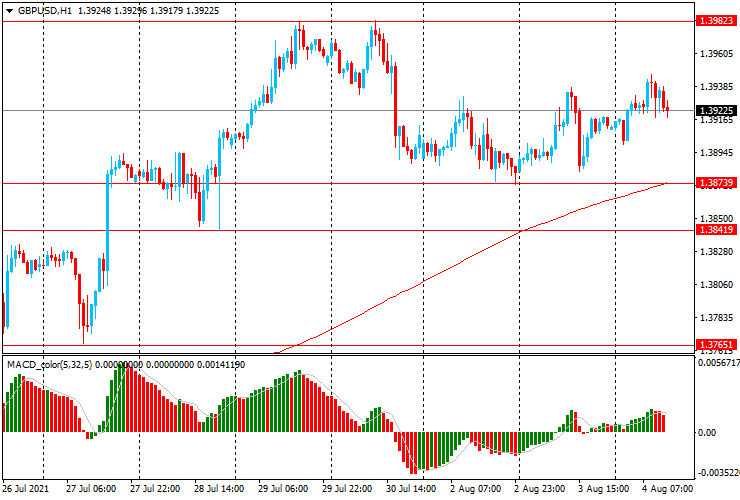Click the 27 Jul 06:00 time label
The height and width of the screenshot is (500, 740).
pos(91,489)
